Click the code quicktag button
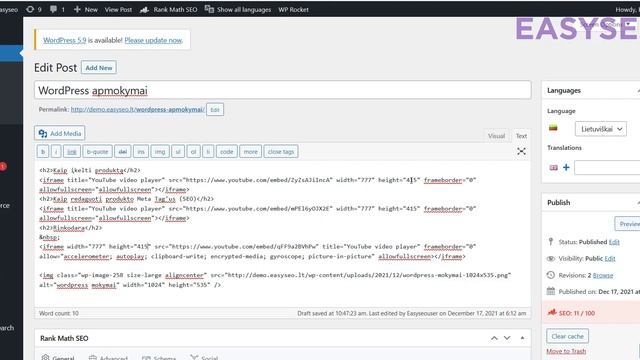Image resolution: width=640 pixels, height=360 pixels. pyautogui.click(x=227, y=151)
